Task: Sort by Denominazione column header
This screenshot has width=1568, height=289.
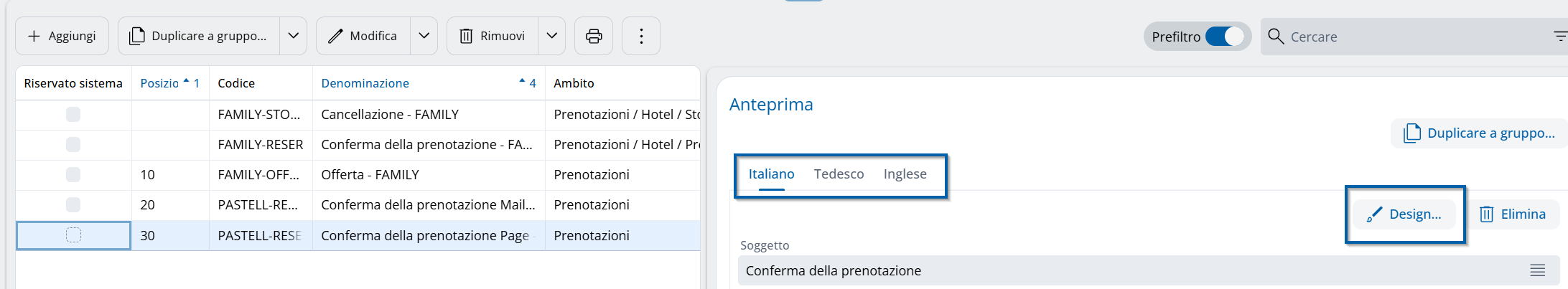Action: (365, 83)
